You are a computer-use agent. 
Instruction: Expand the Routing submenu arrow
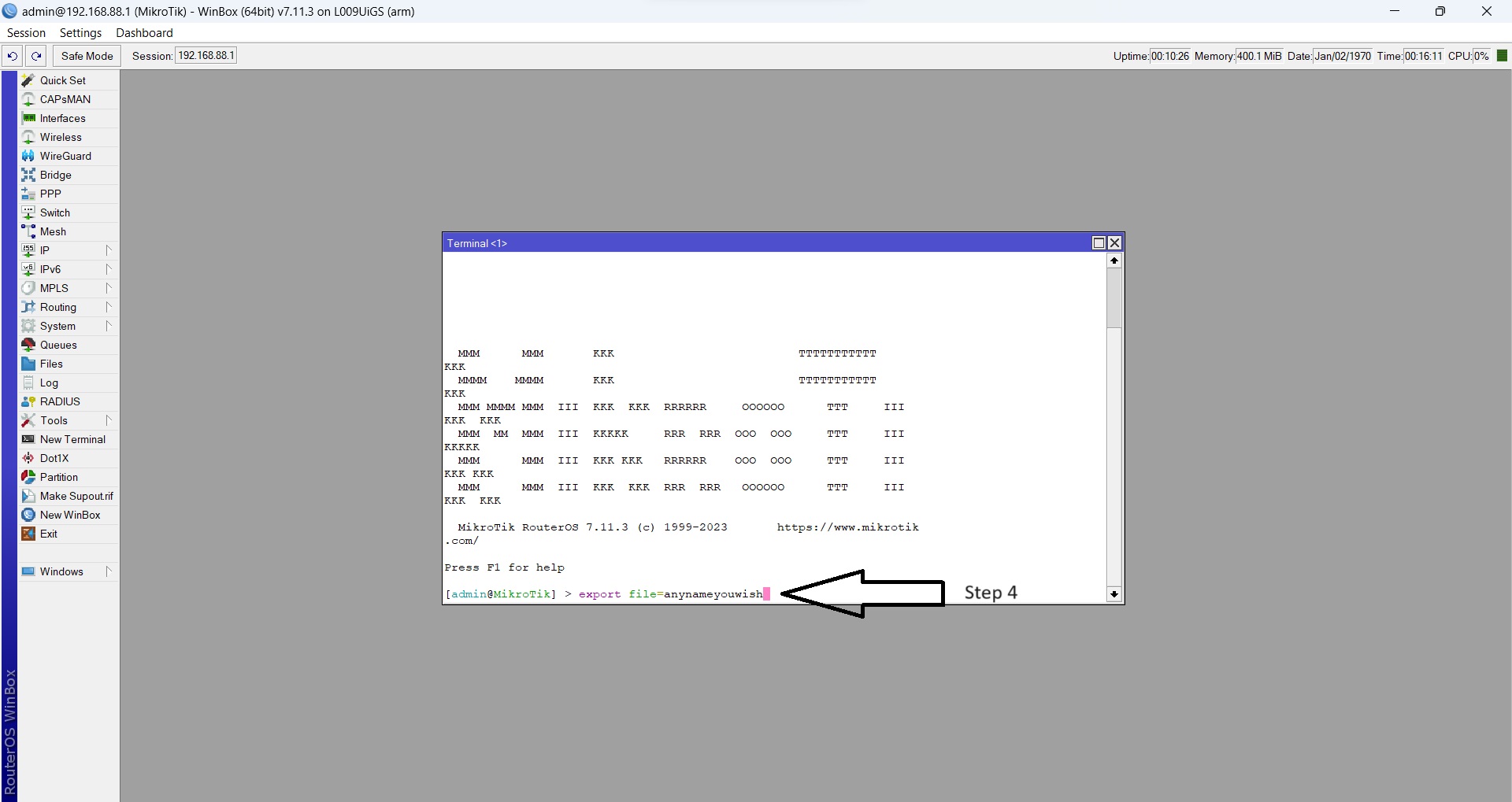point(109,307)
